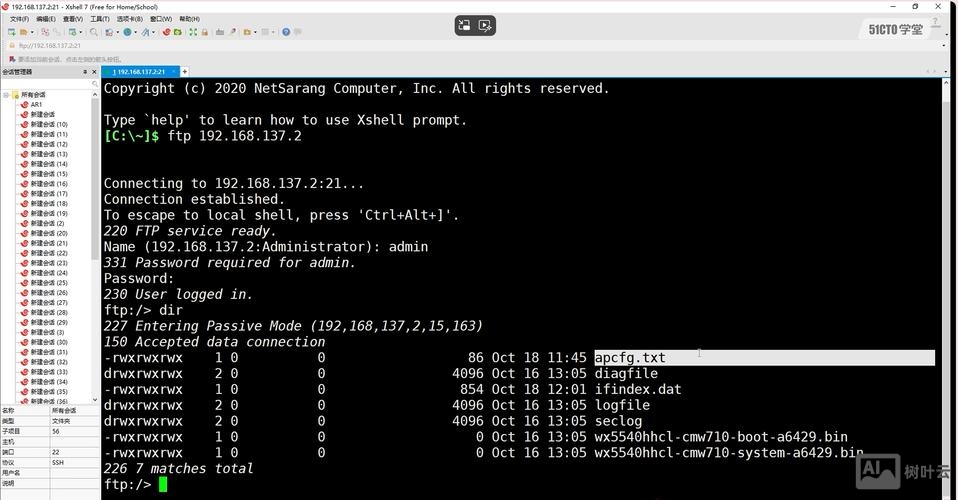Close the Session Manager panel
This screenshot has width=958, height=500.
pyautogui.click(x=94, y=72)
